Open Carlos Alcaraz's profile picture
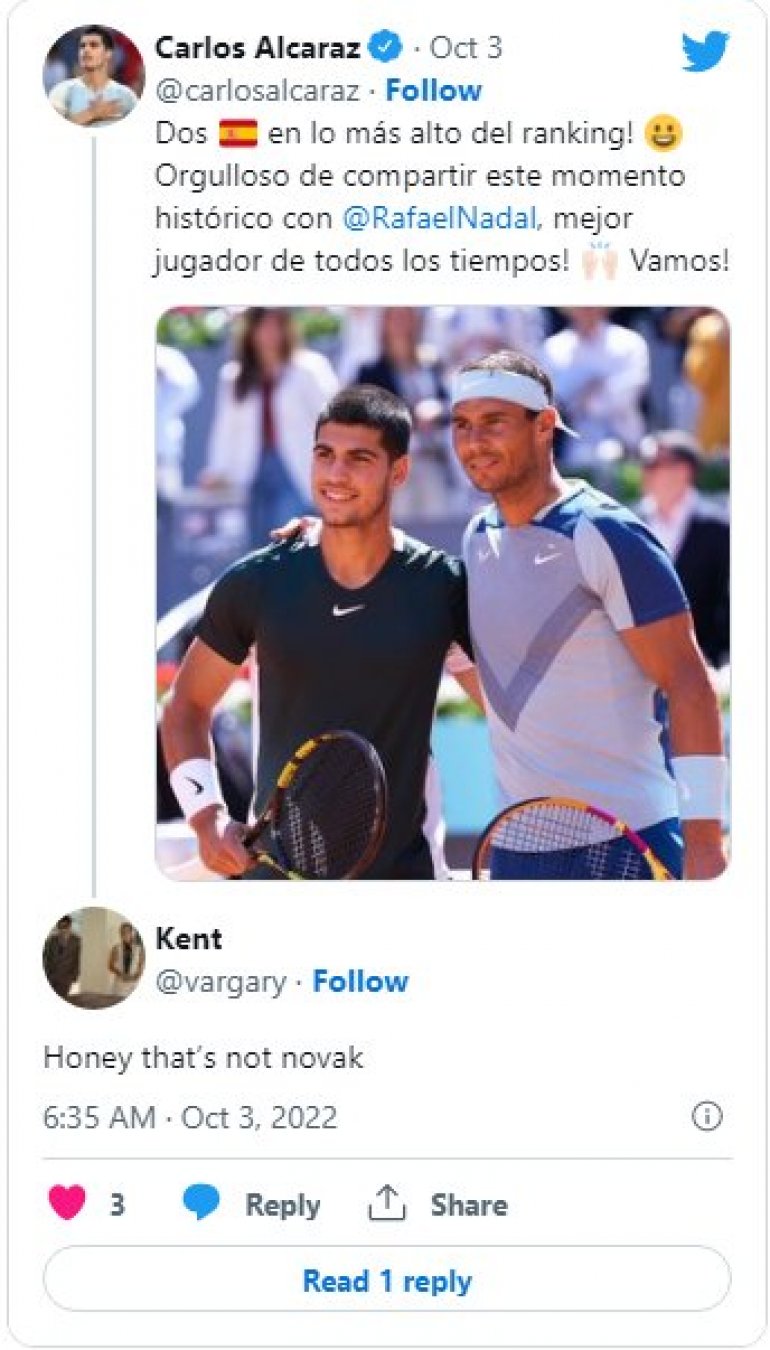 coord(93,75)
